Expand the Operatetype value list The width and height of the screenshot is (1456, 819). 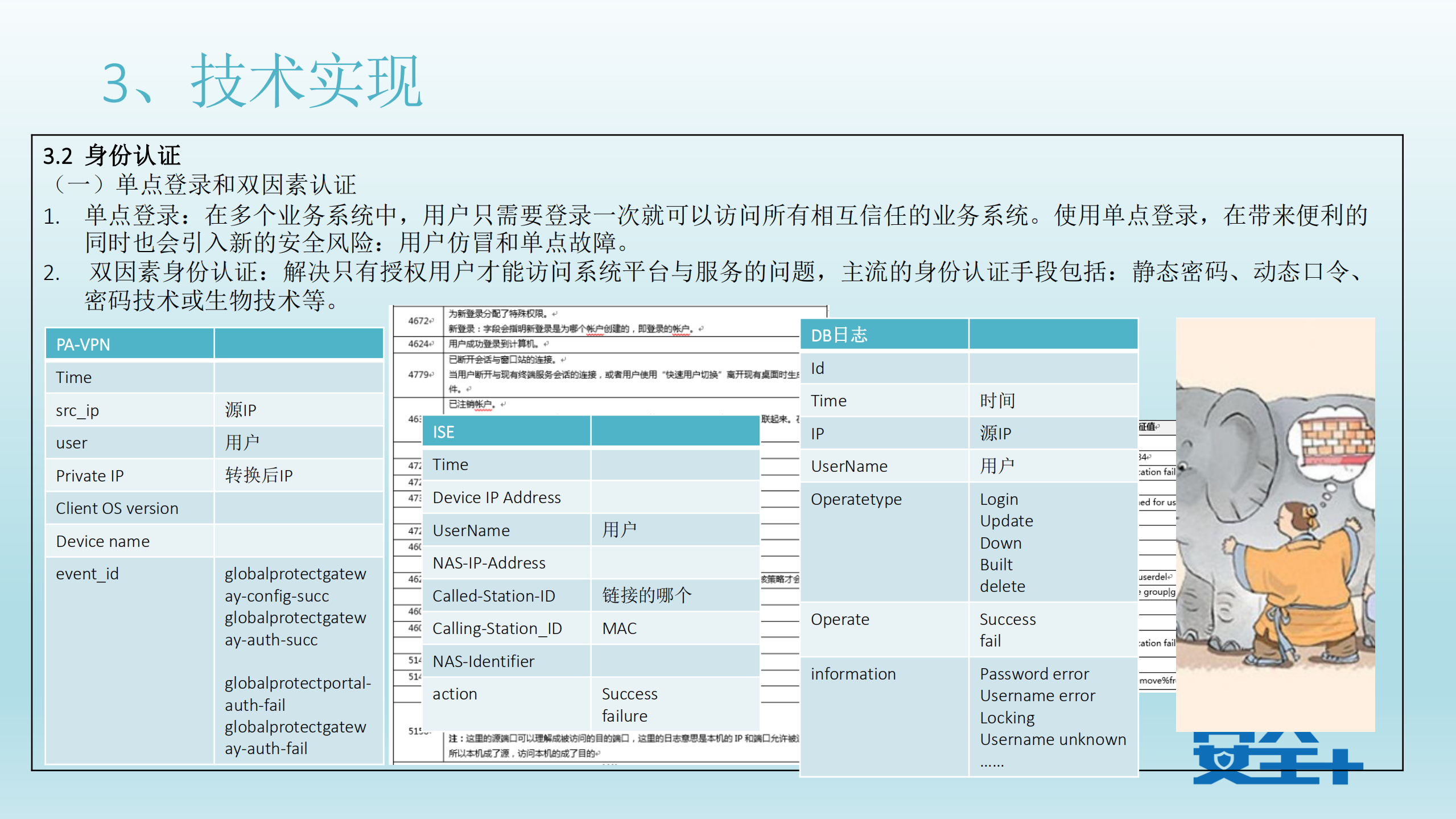1007,542
